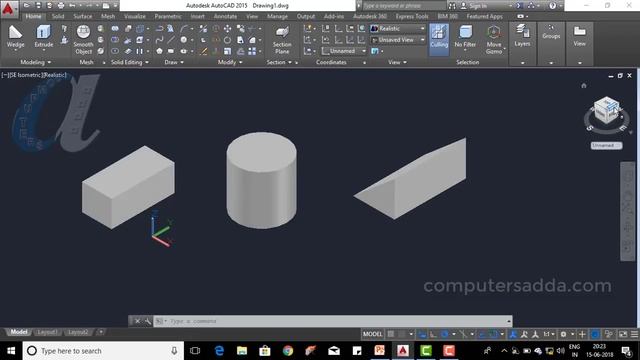
Task: Click the search keyword input field
Action: (x=404, y=6)
